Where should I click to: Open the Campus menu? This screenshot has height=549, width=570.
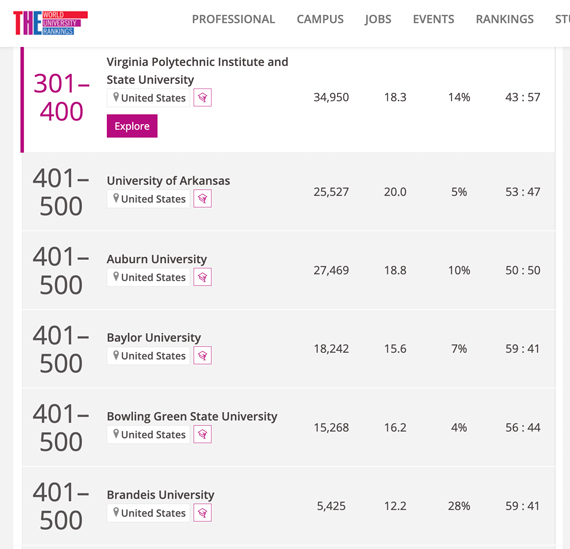(320, 19)
